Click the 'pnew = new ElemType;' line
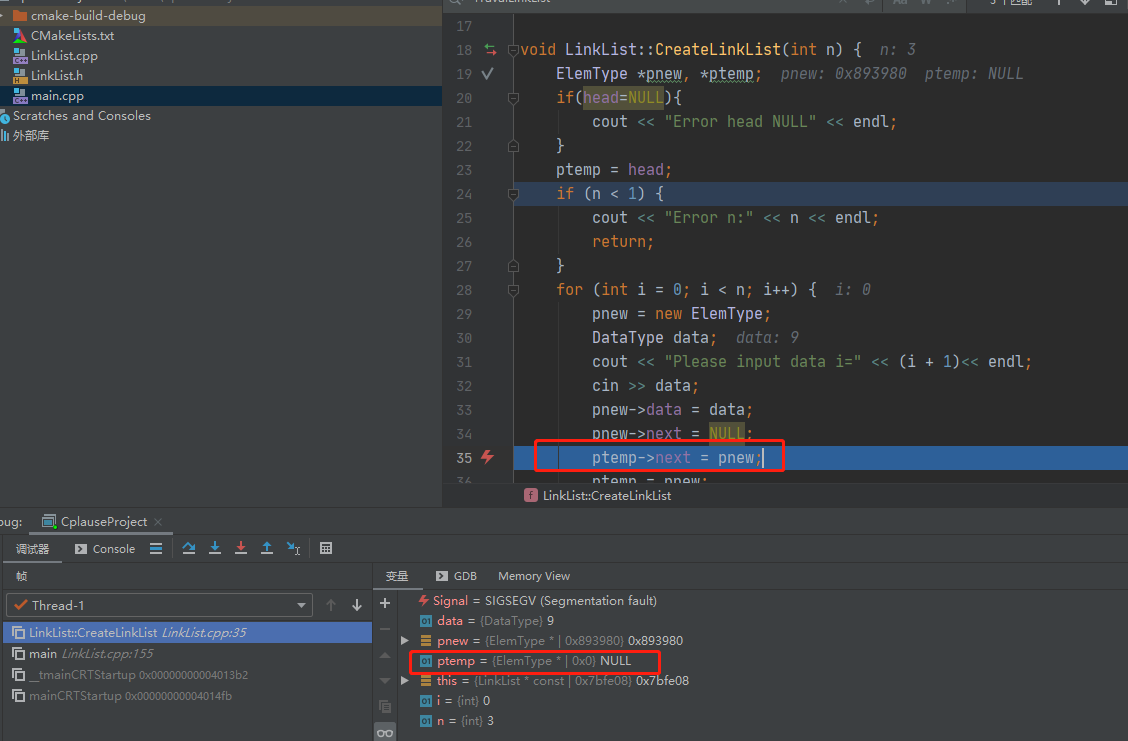Screen dimensions: 1128x741 coord(681,314)
